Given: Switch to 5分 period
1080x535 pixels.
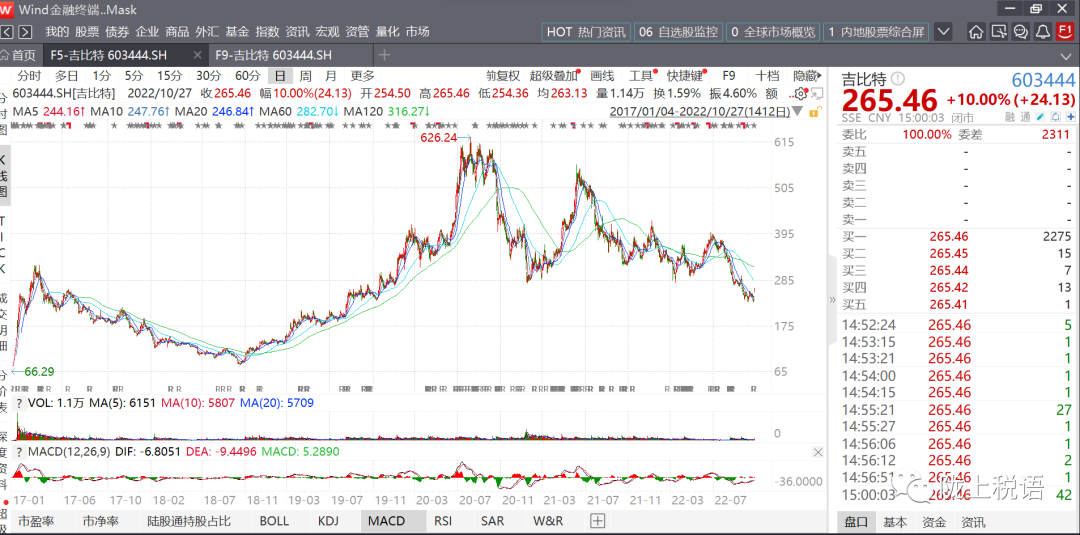Looking at the screenshot, I should (x=134, y=76).
